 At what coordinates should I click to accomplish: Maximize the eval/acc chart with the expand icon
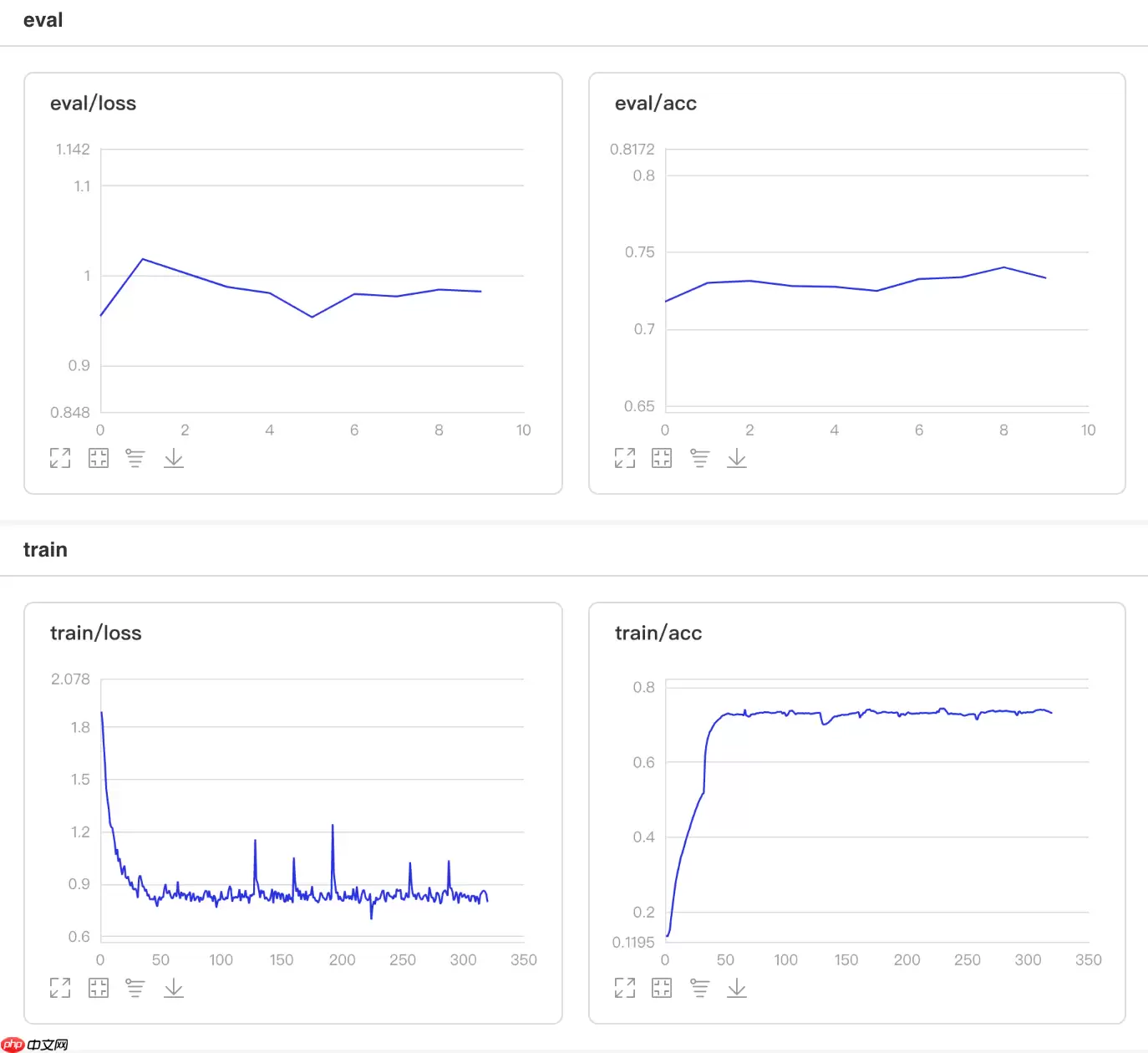point(625,458)
